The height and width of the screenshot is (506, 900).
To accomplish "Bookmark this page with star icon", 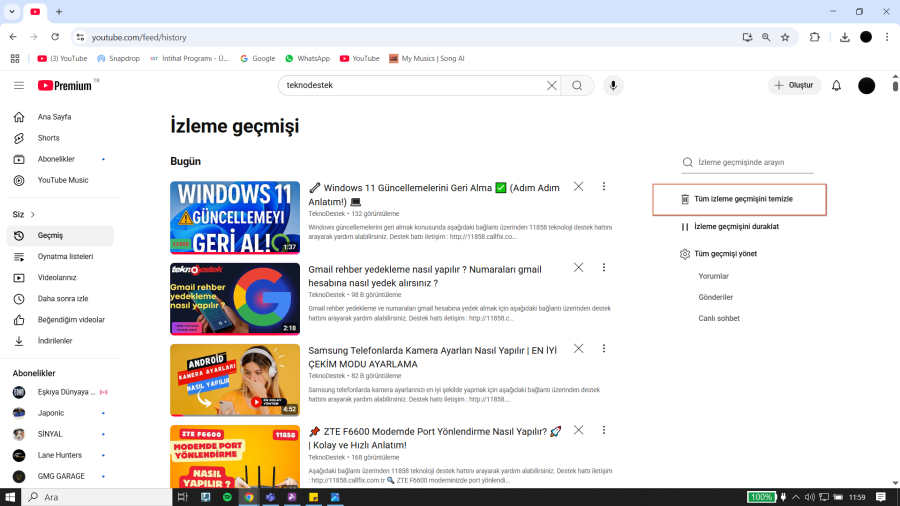I will (785, 37).
